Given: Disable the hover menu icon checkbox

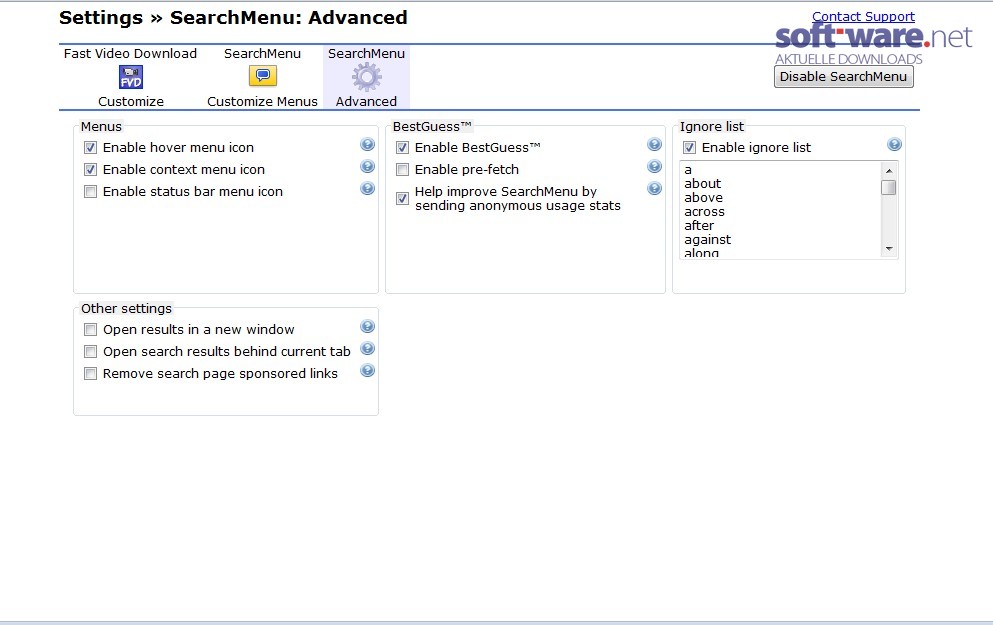Looking at the screenshot, I should tap(91, 148).
